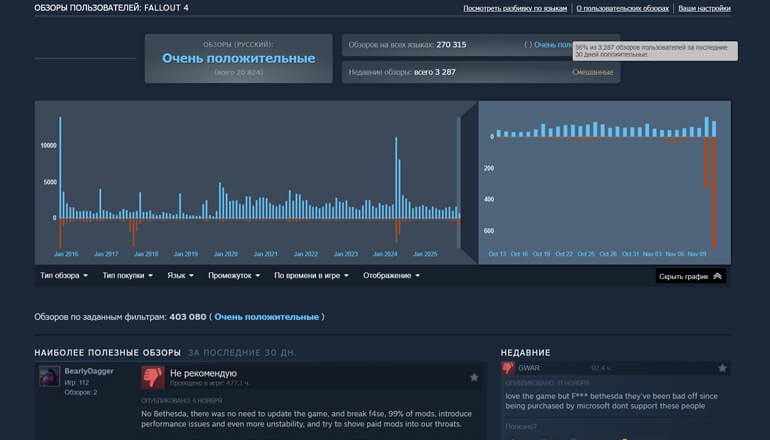Select the Russian Очень положительные review summary
Viewport: 770px width, 440px height.
[239, 58]
